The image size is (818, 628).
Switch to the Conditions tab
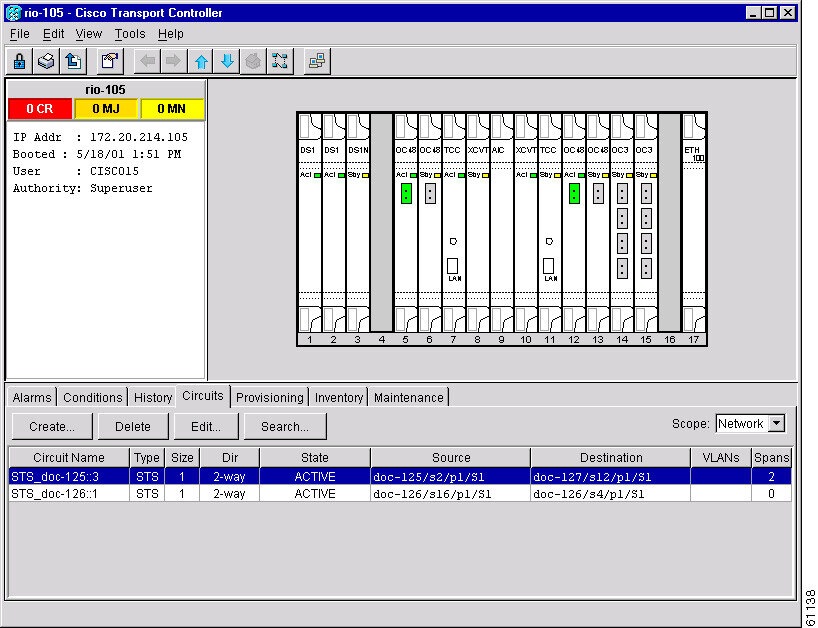92,397
